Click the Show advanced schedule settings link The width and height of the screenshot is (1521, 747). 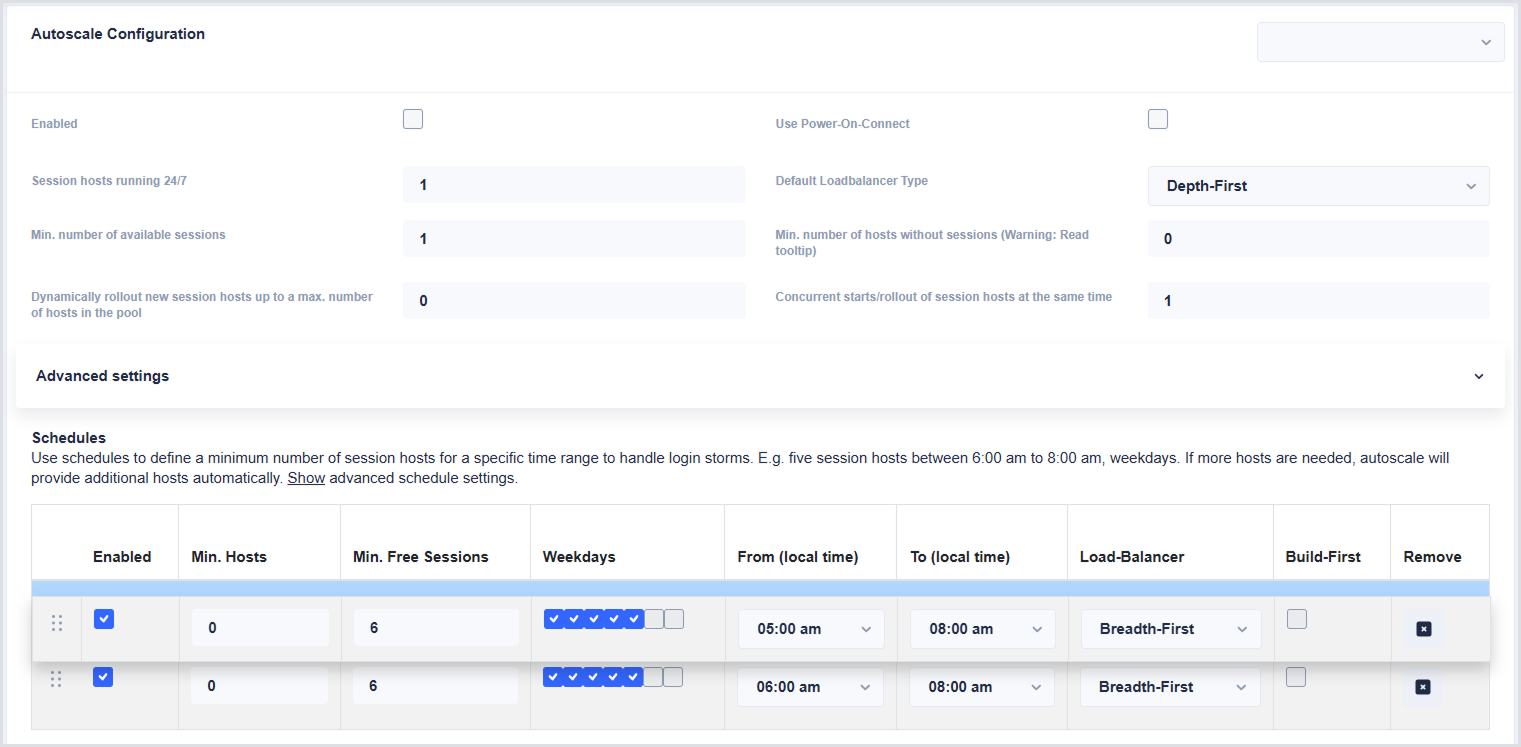306,478
